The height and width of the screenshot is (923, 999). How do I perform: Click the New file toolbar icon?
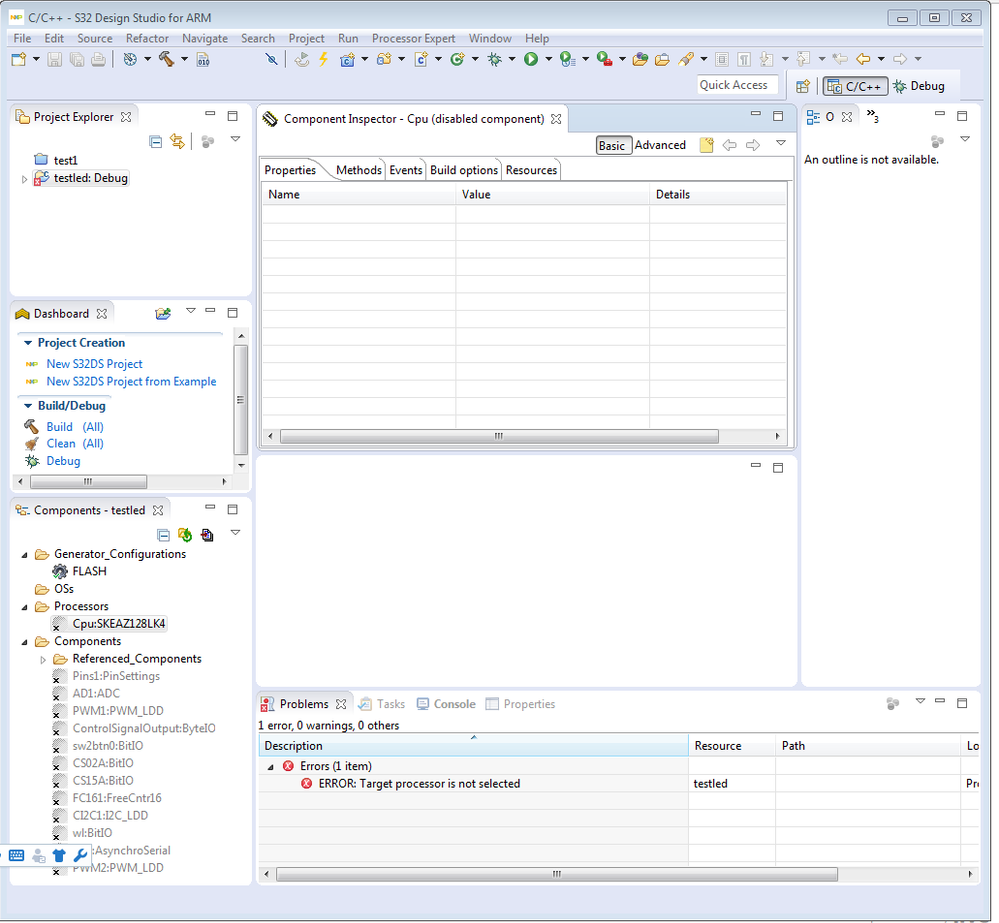pos(19,59)
